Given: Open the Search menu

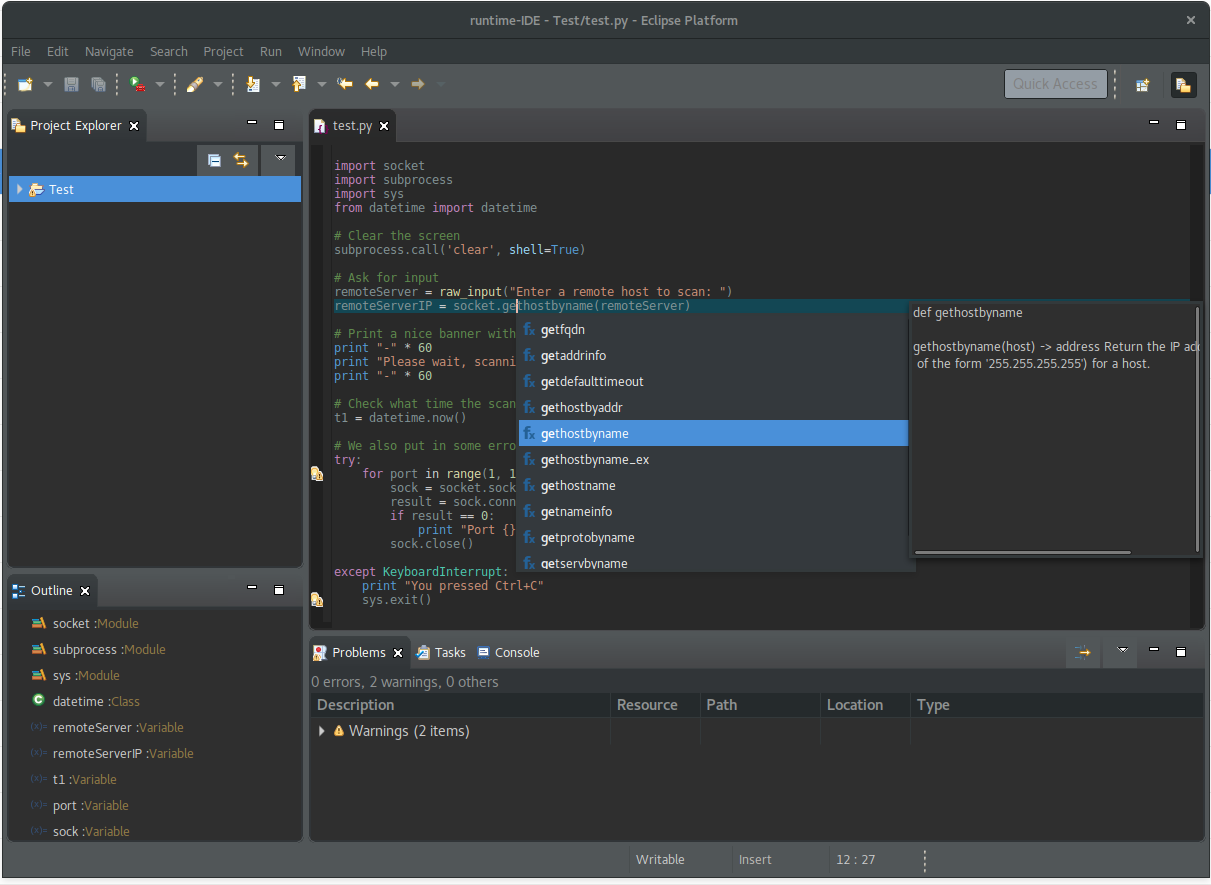Looking at the screenshot, I should (169, 51).
